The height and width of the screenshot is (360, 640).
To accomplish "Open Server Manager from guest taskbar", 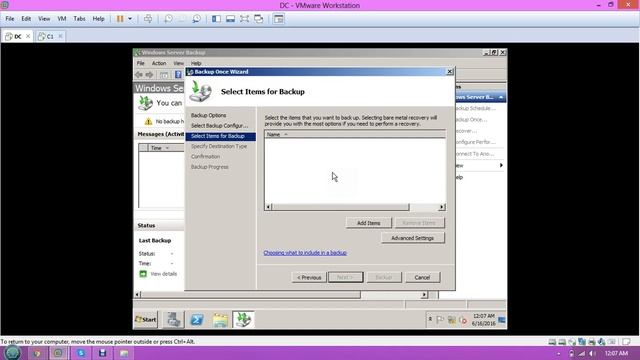I will (173, 320).
